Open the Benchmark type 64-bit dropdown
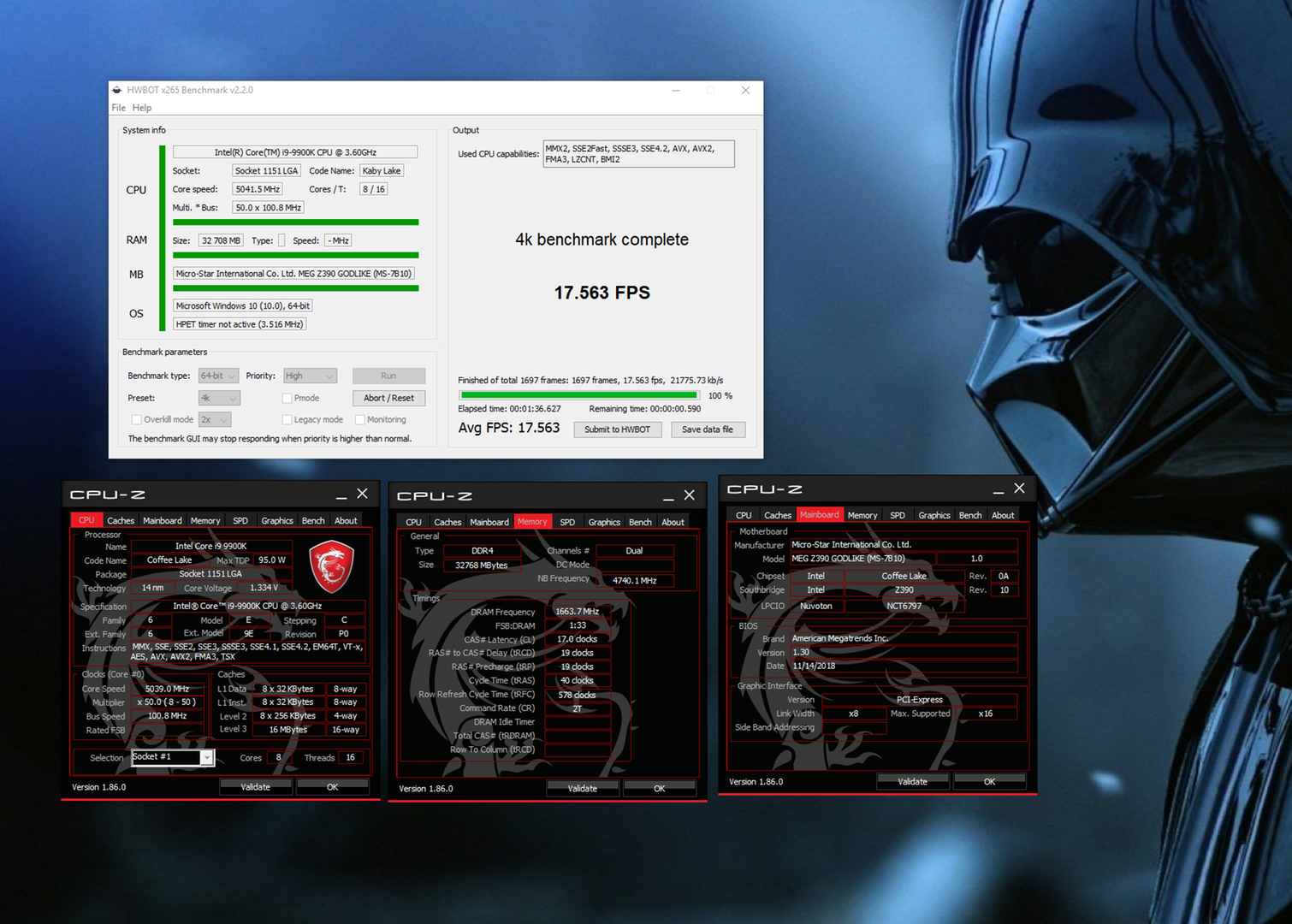 tap(217, 376)
